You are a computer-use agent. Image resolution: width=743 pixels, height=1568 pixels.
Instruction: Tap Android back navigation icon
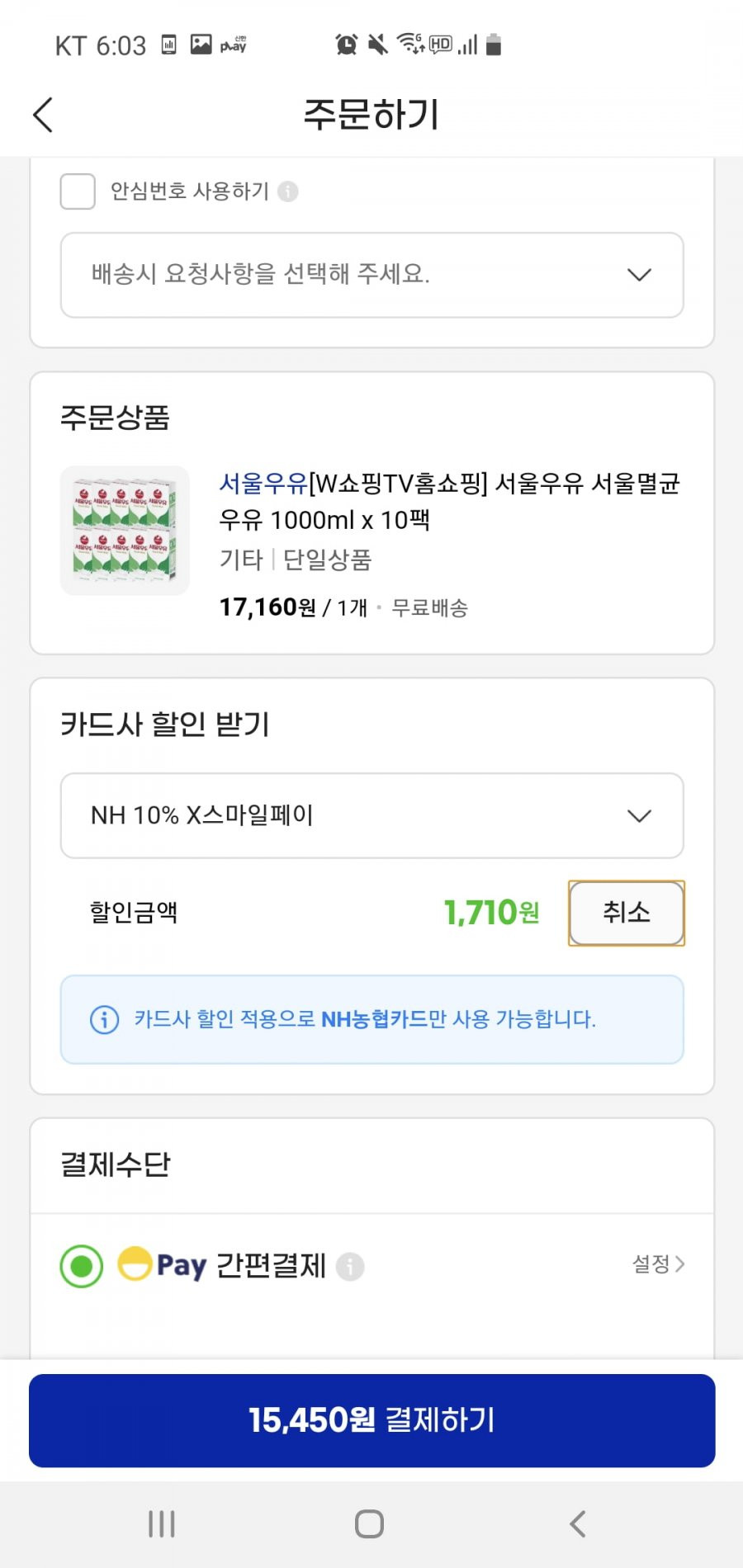(x=578, y=1523)
